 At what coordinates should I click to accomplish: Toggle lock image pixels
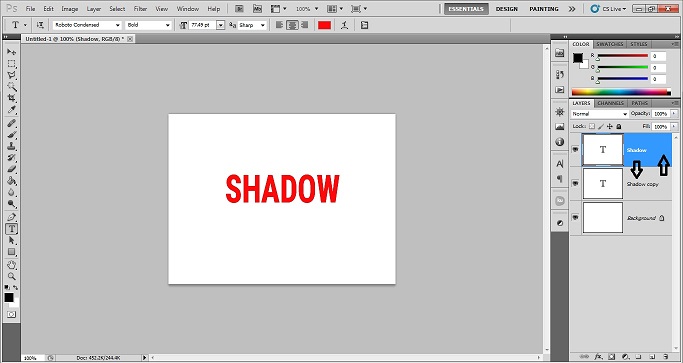[x=601, y=126]
